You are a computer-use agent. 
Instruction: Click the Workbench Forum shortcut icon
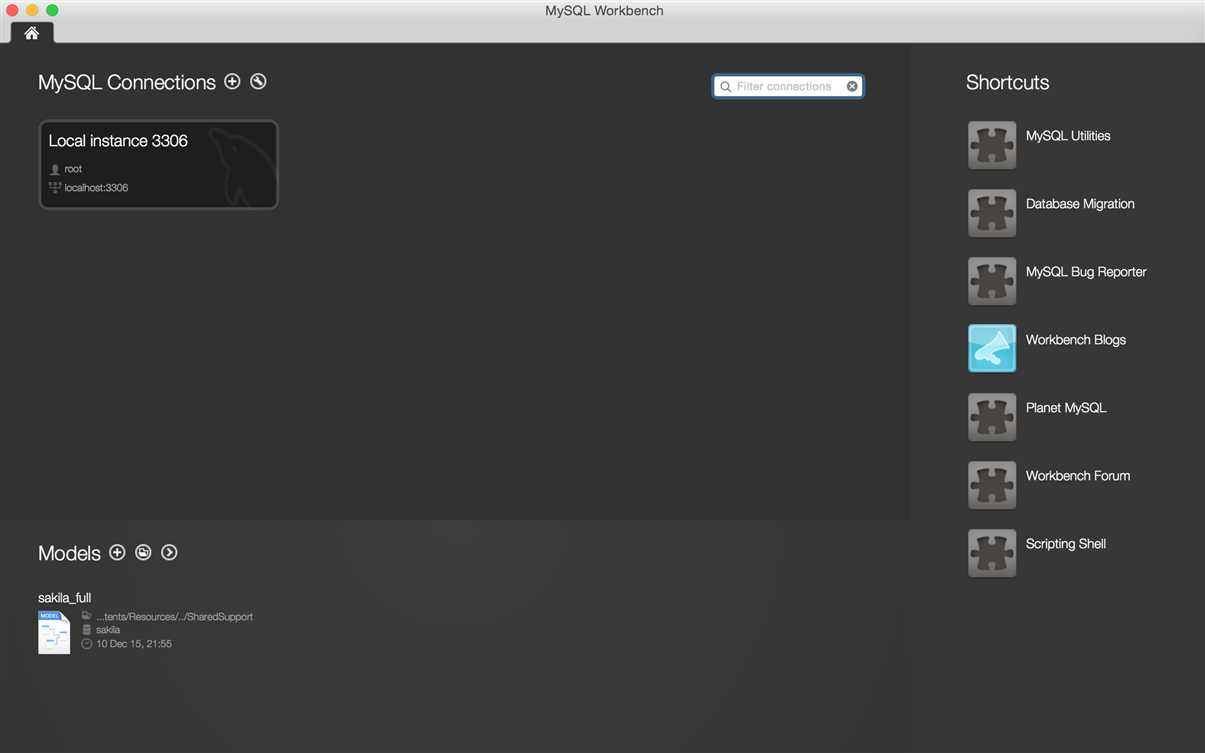[992, 485]
